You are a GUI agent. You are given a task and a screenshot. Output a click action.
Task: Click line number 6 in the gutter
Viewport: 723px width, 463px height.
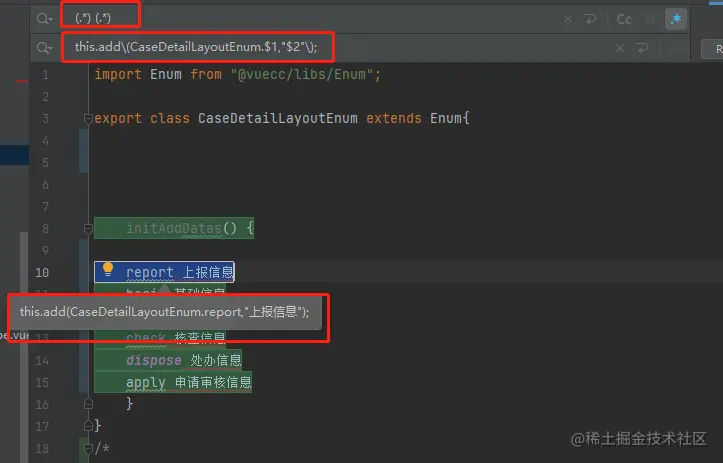click(45, 185)
